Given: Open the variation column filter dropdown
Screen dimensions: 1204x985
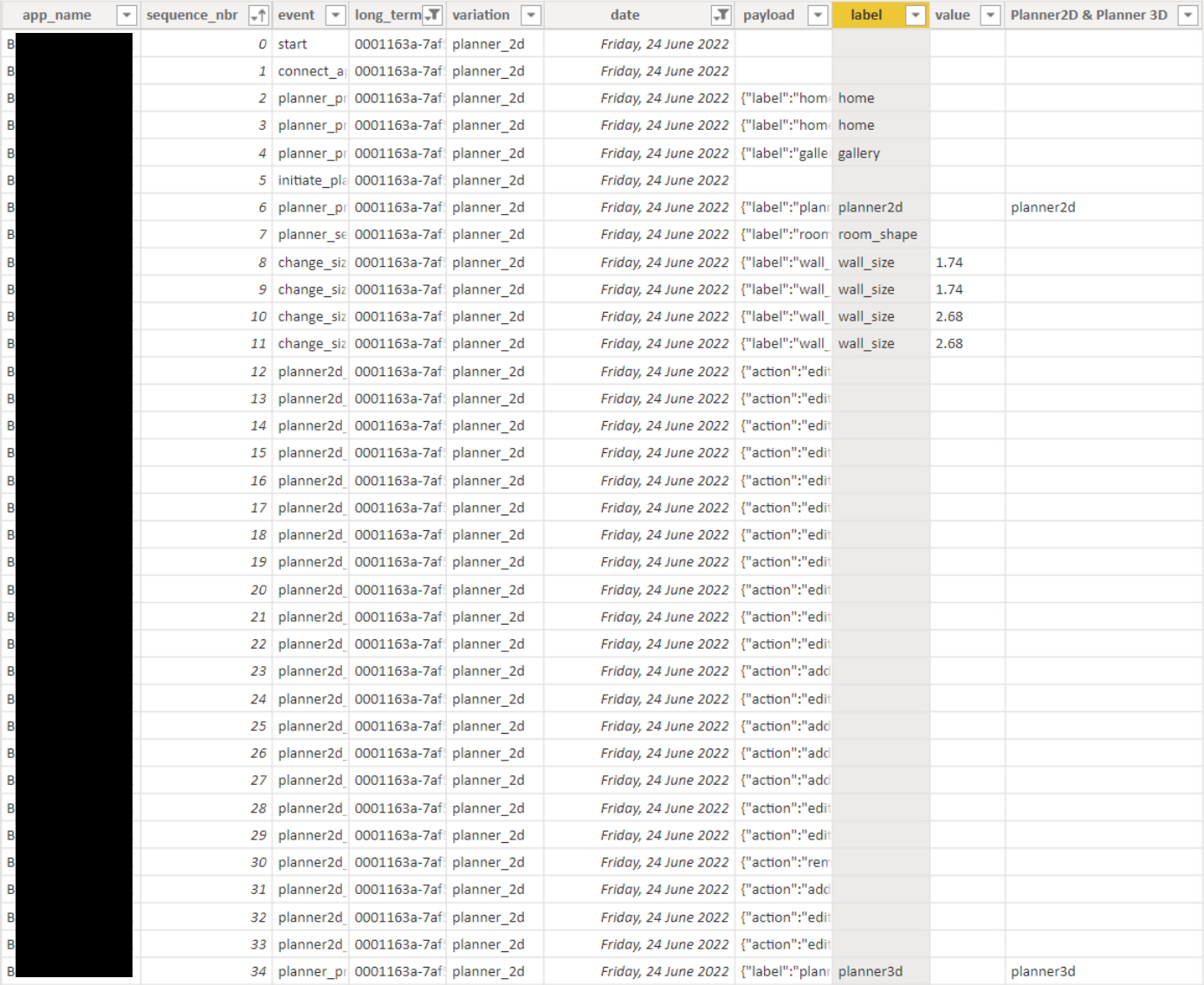Looking at the screenshot, I should point(531,16).
